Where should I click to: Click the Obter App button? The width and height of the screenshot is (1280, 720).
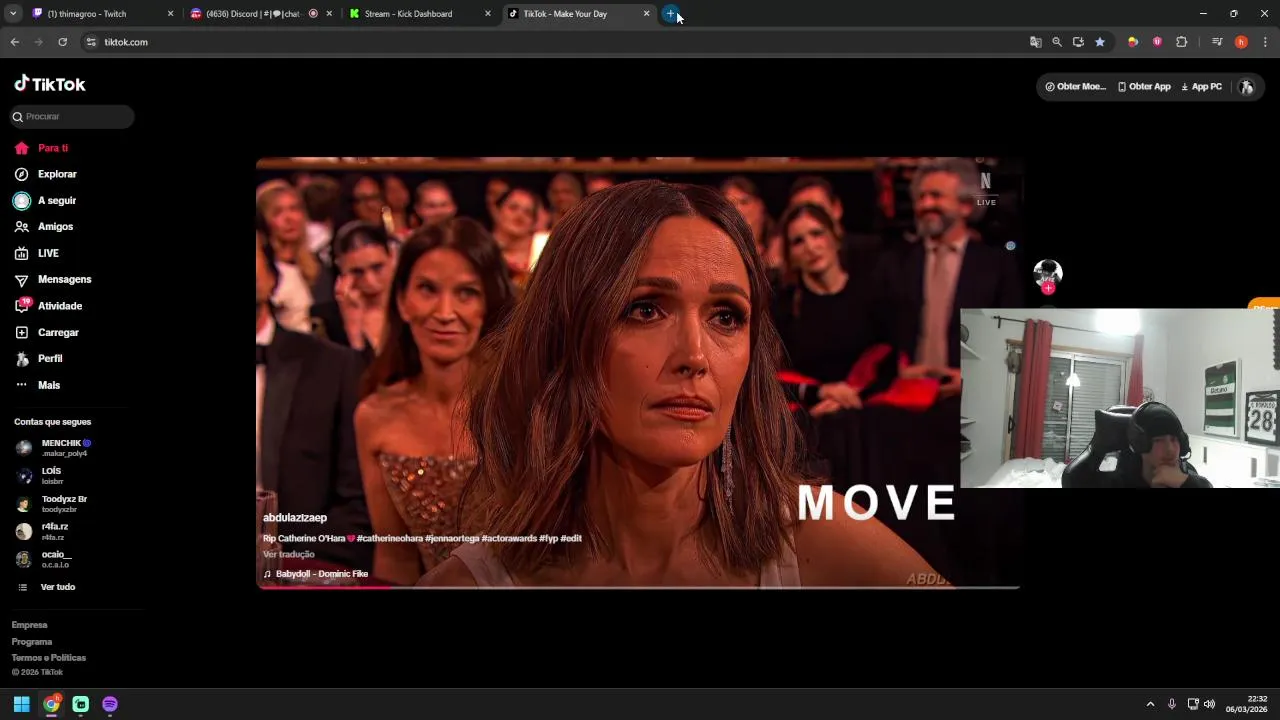pyautogui.click(x=1144, y=87)
